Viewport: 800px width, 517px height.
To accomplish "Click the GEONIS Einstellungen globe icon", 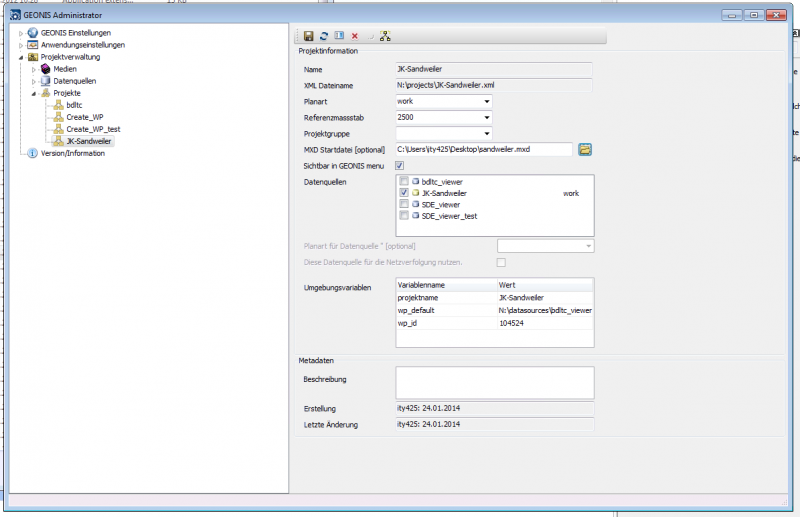I will click(x=33, y=33).
